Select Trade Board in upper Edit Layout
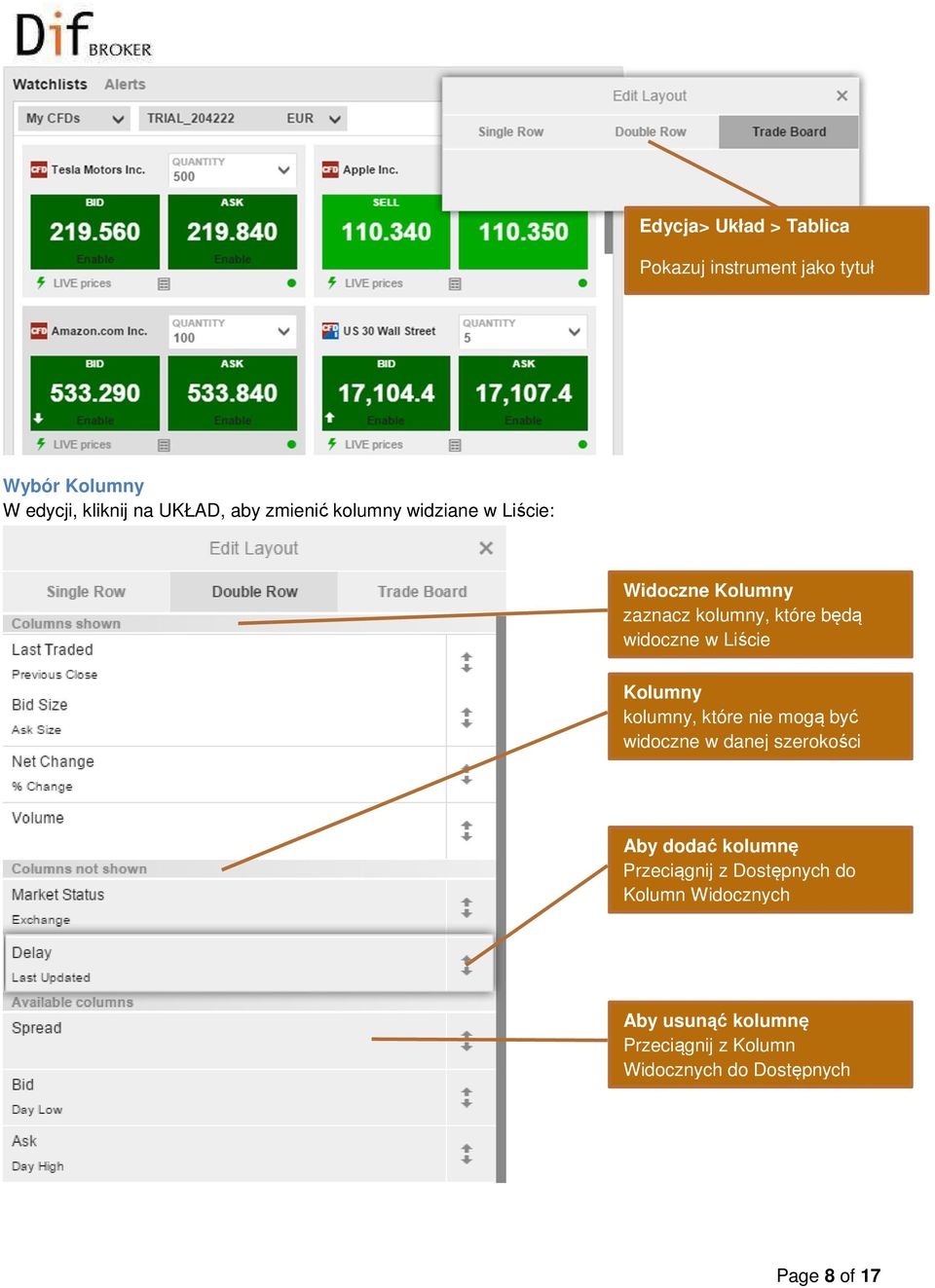 pyautogui.click(x=789, y=132)
